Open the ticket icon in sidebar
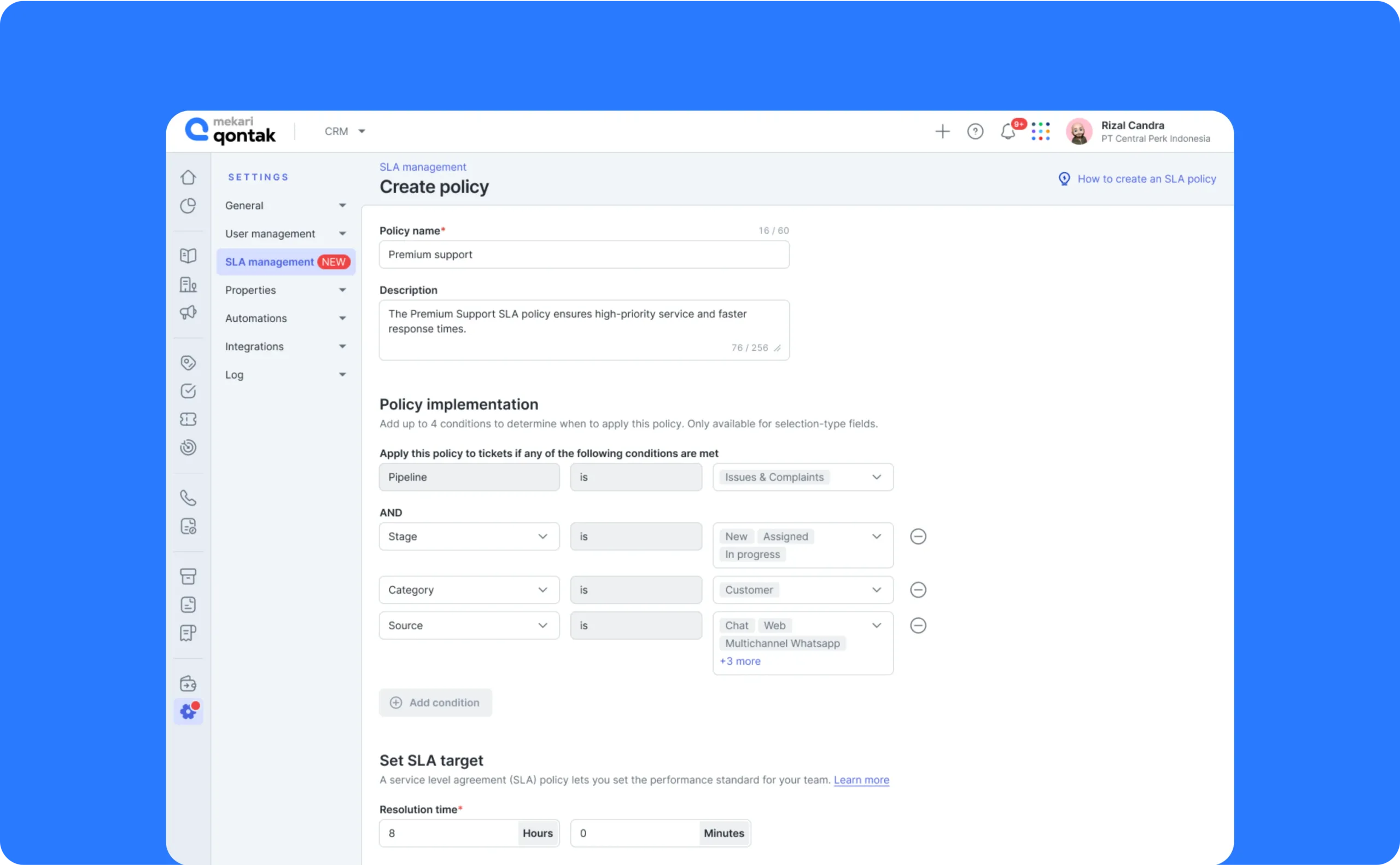The image size is (1400, 865). click(188, 419)
